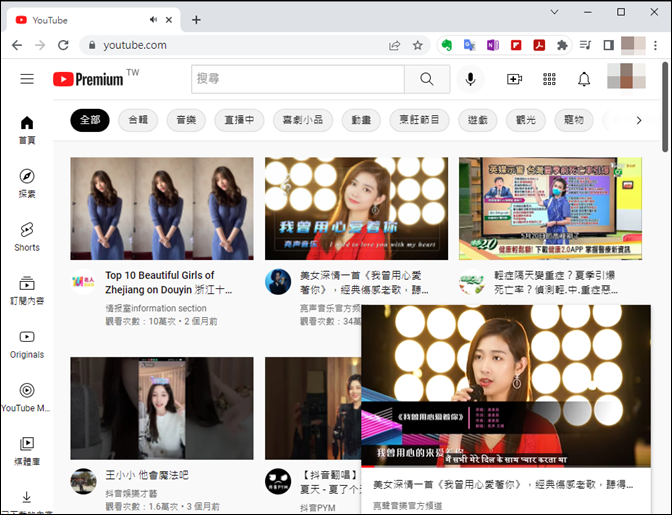Open Chrome three-dot menu
The width and height of the screenshot is (672, 515).
pyautogui.click(x=655, y=45)
